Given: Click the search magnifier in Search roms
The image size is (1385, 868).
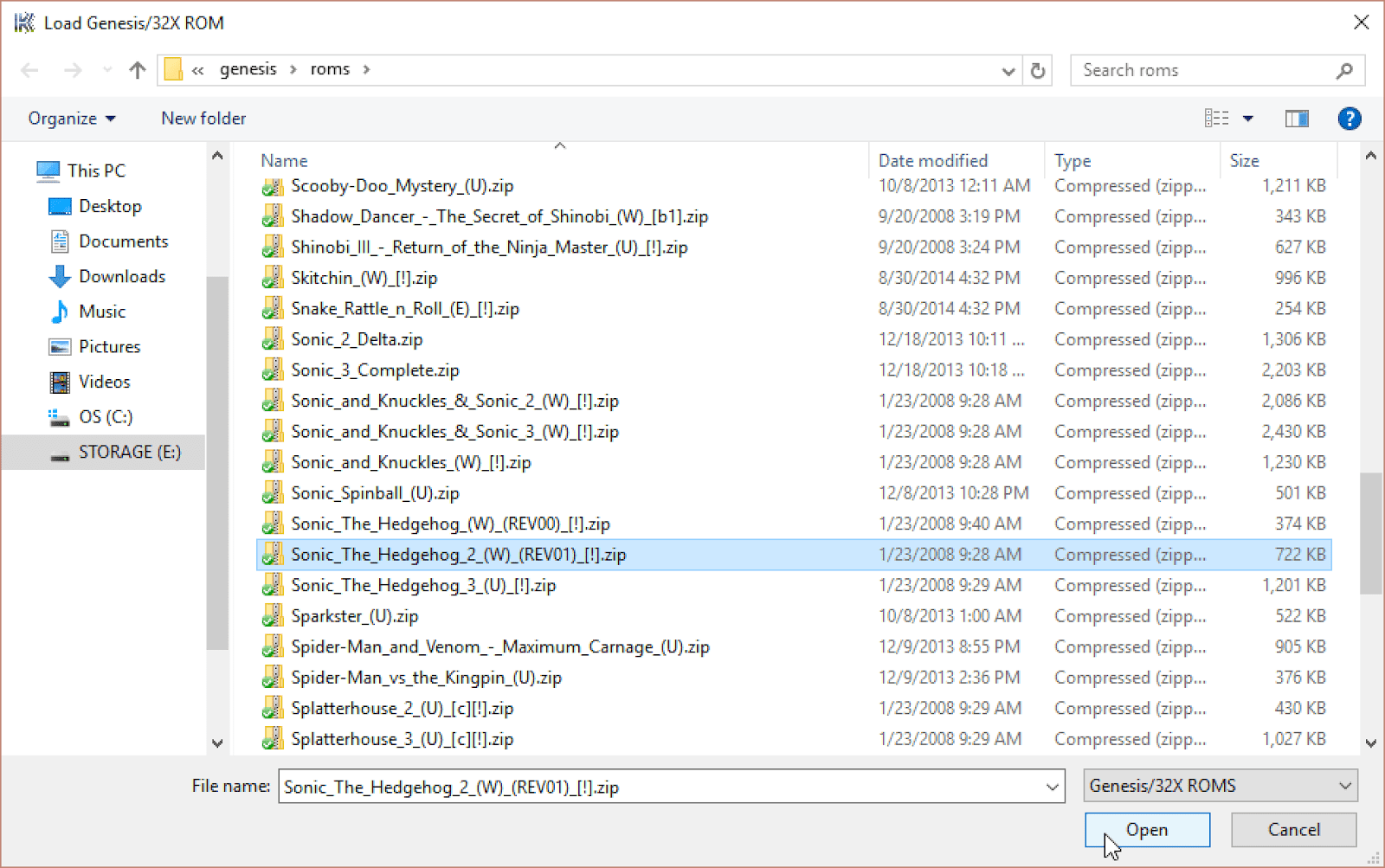Looking at the screenshot, I should pyautogui.click(x=1344, y=70).
